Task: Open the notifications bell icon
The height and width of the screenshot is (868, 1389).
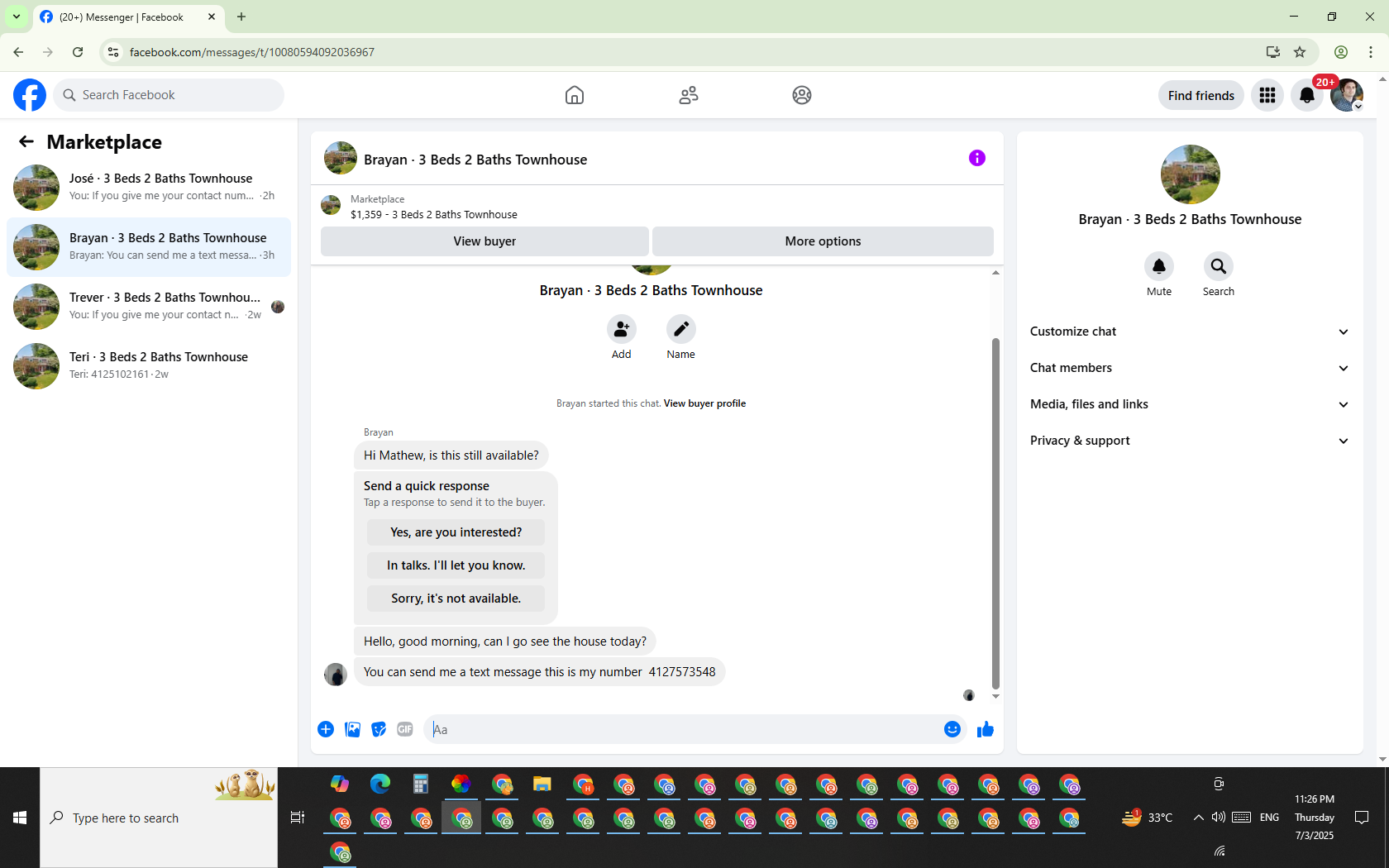Action: (1307, 95)
